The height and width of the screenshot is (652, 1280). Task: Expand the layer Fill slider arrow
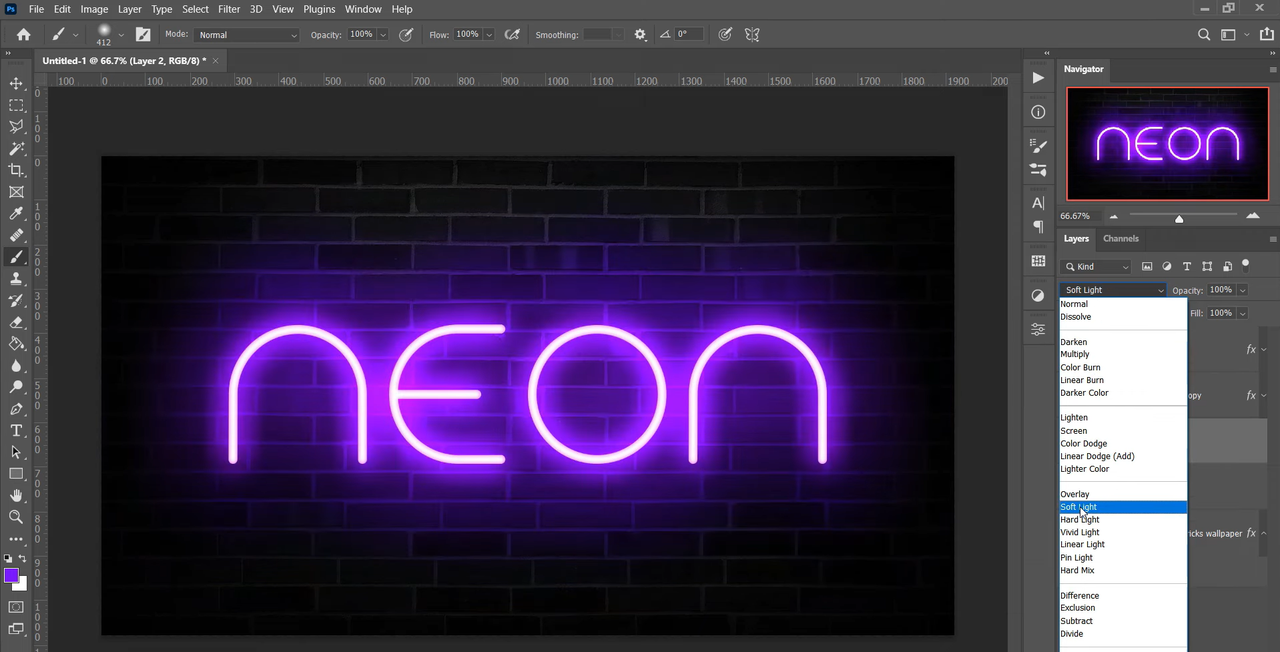coord(1242,313)
